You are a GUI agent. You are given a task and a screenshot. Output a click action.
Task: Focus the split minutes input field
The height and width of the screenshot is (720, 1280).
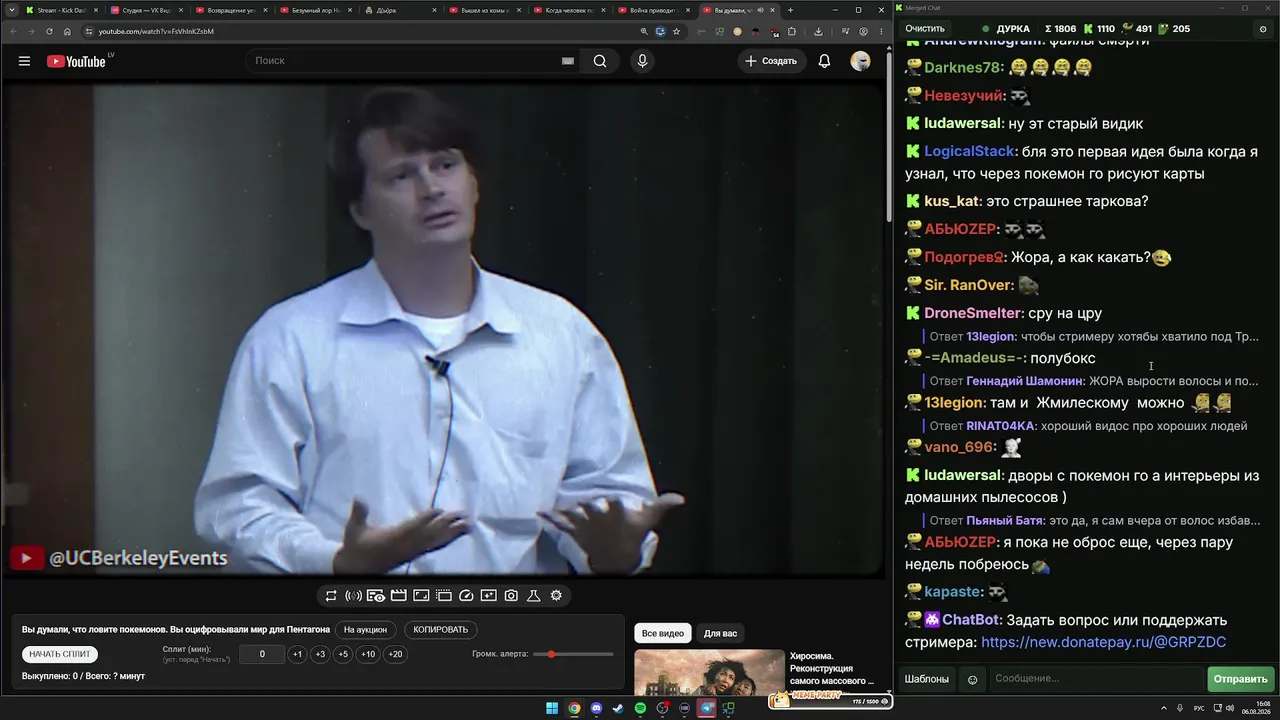[262, 654]
